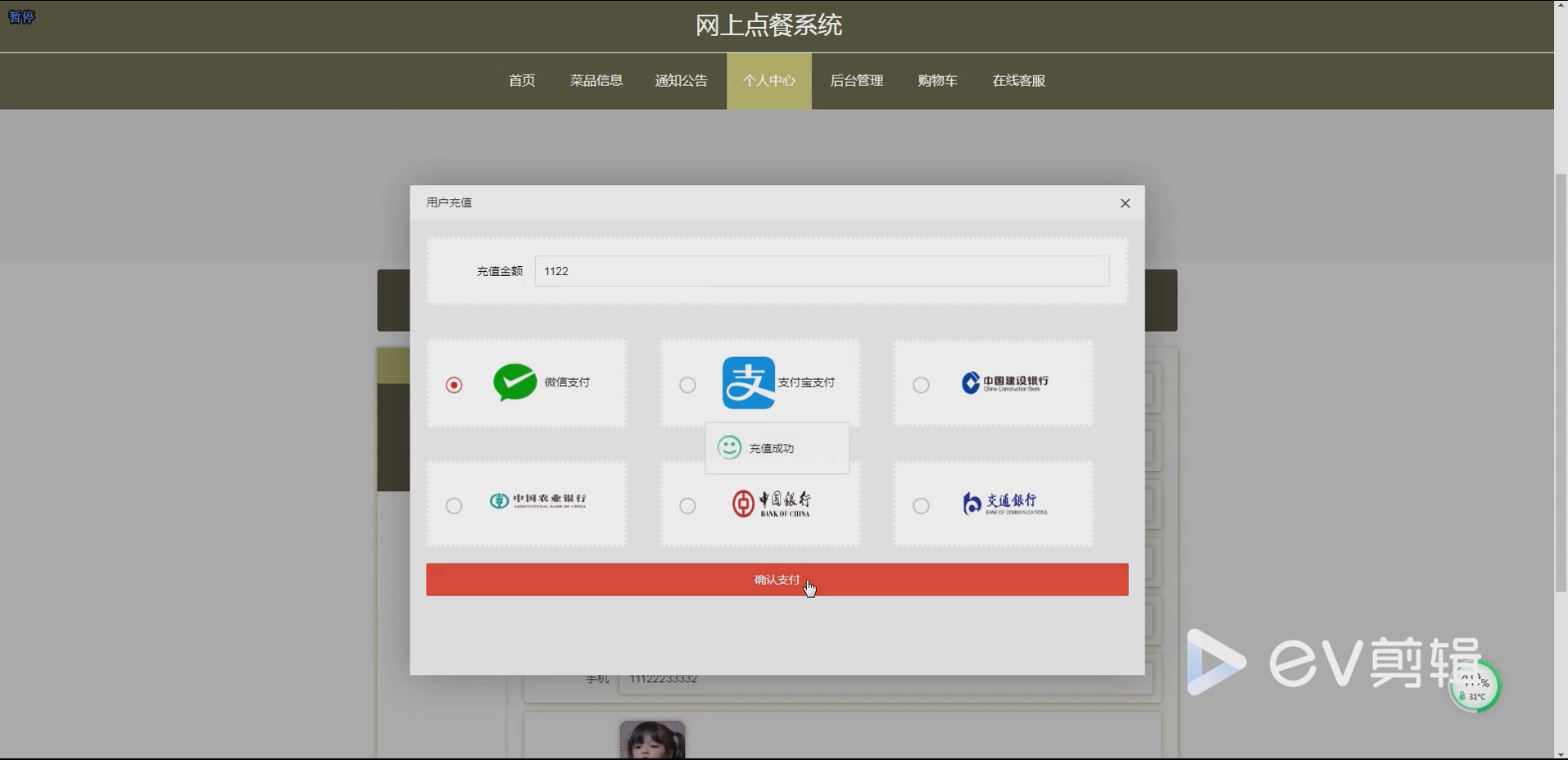Click the page vertical scrollbar thumb
The width and height of the screenshot is (1568, 760).
1561,383
